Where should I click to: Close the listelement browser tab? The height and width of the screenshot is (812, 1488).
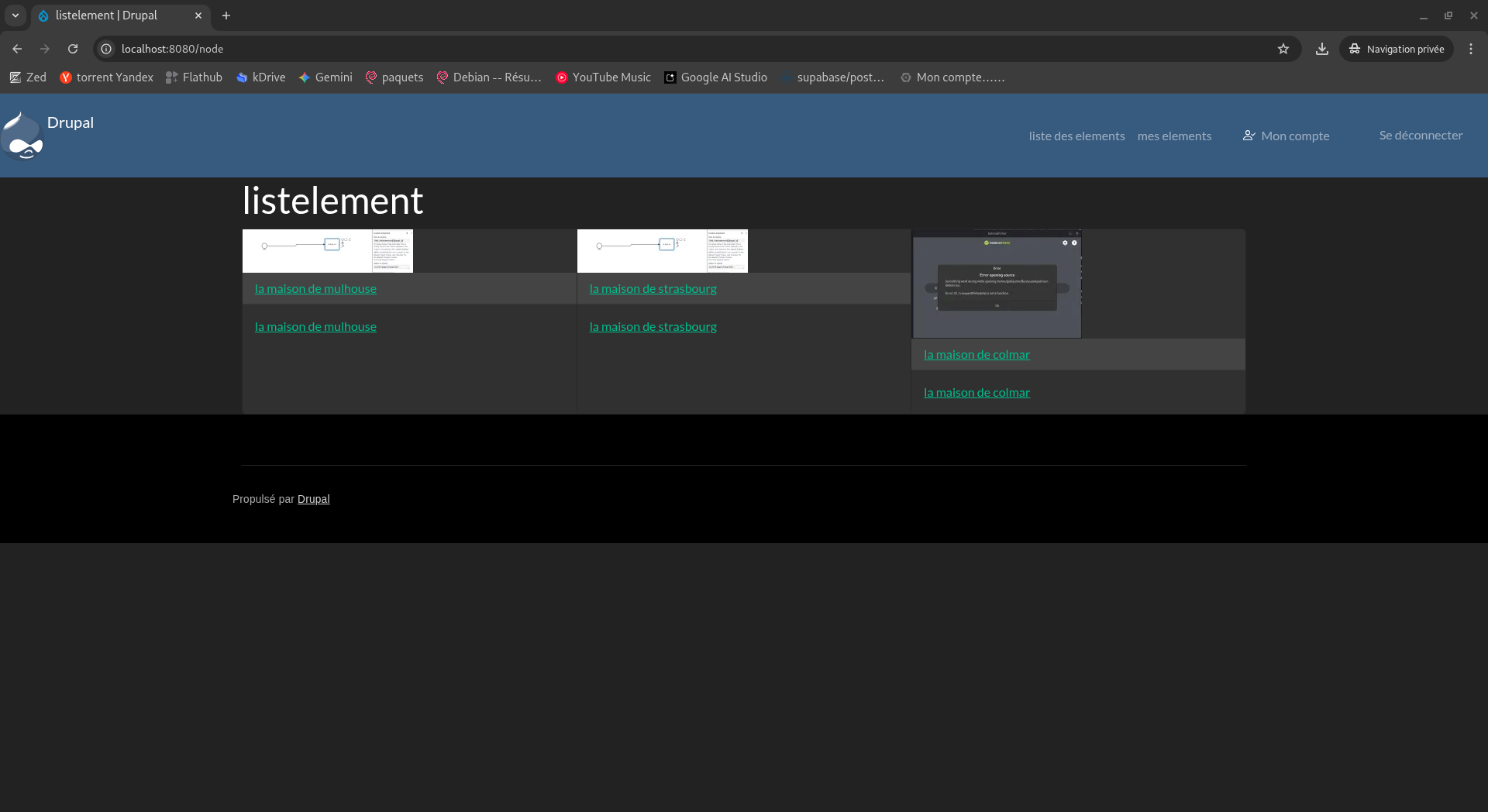click(x=198, y=15)
